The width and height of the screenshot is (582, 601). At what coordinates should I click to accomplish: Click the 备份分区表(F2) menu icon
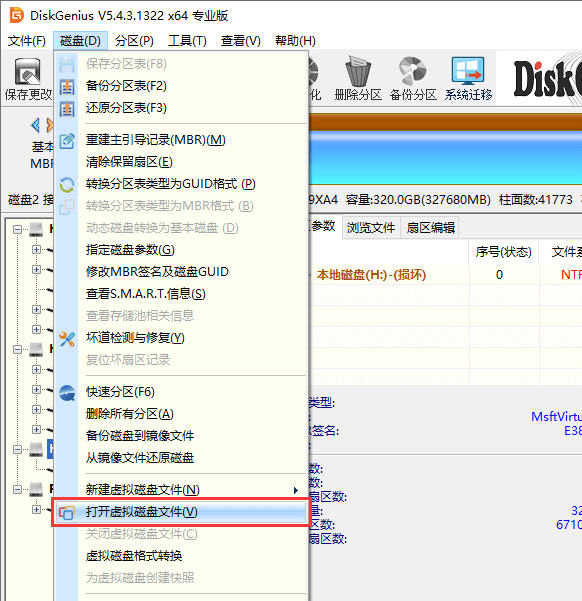(x=67, y=87)
